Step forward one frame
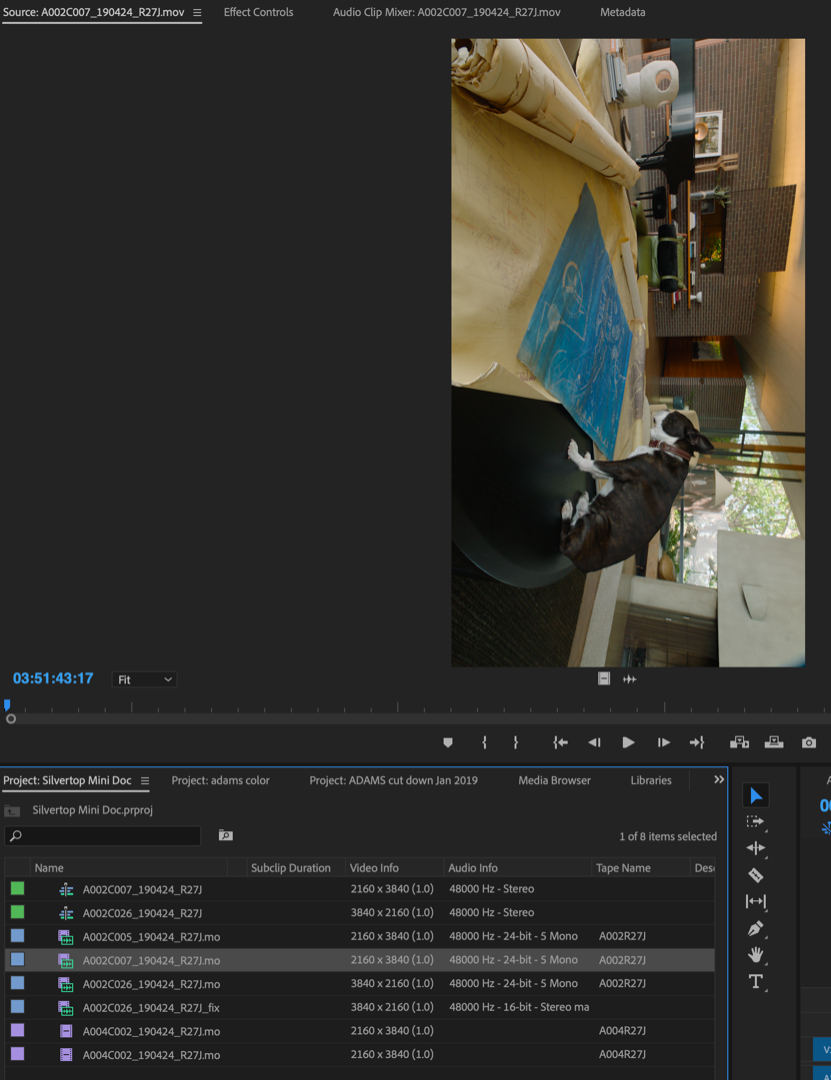831x1080 pixels. point(664,742)
